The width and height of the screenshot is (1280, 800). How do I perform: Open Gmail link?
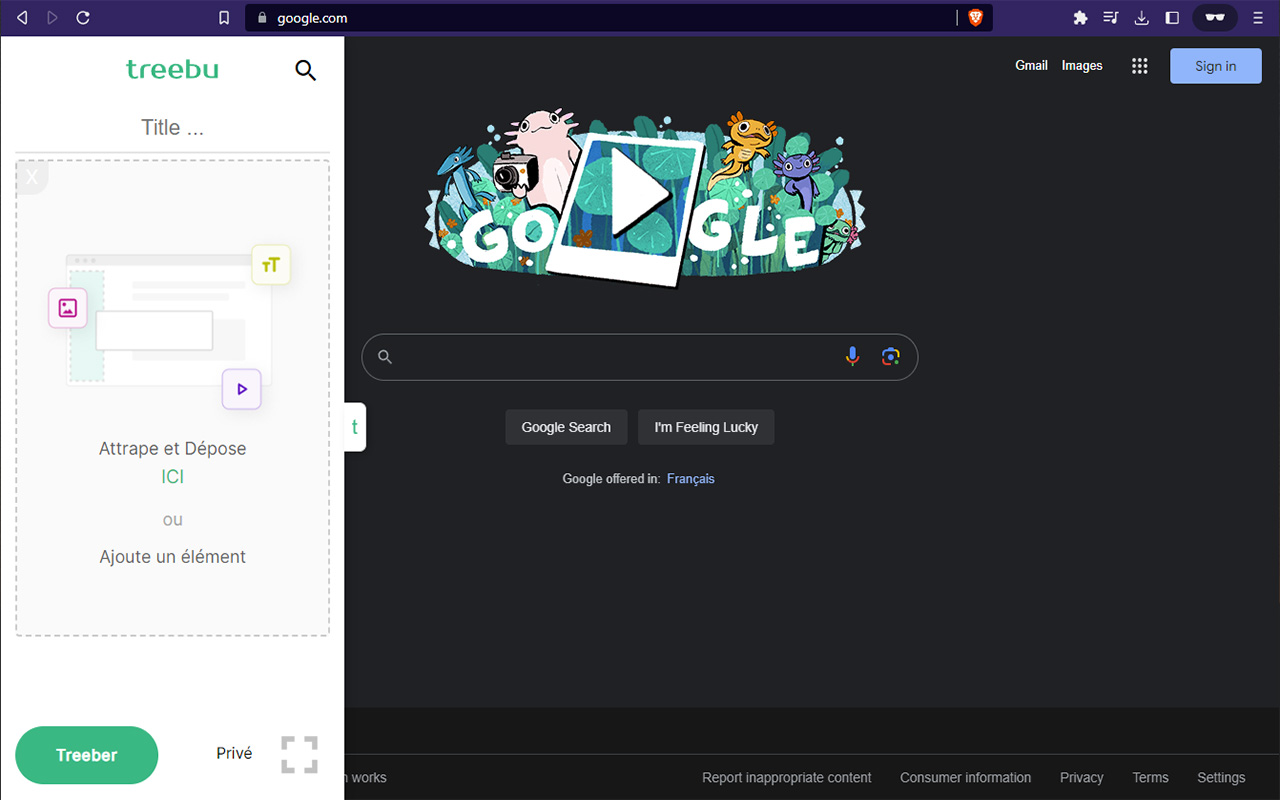pos(1031,66)
